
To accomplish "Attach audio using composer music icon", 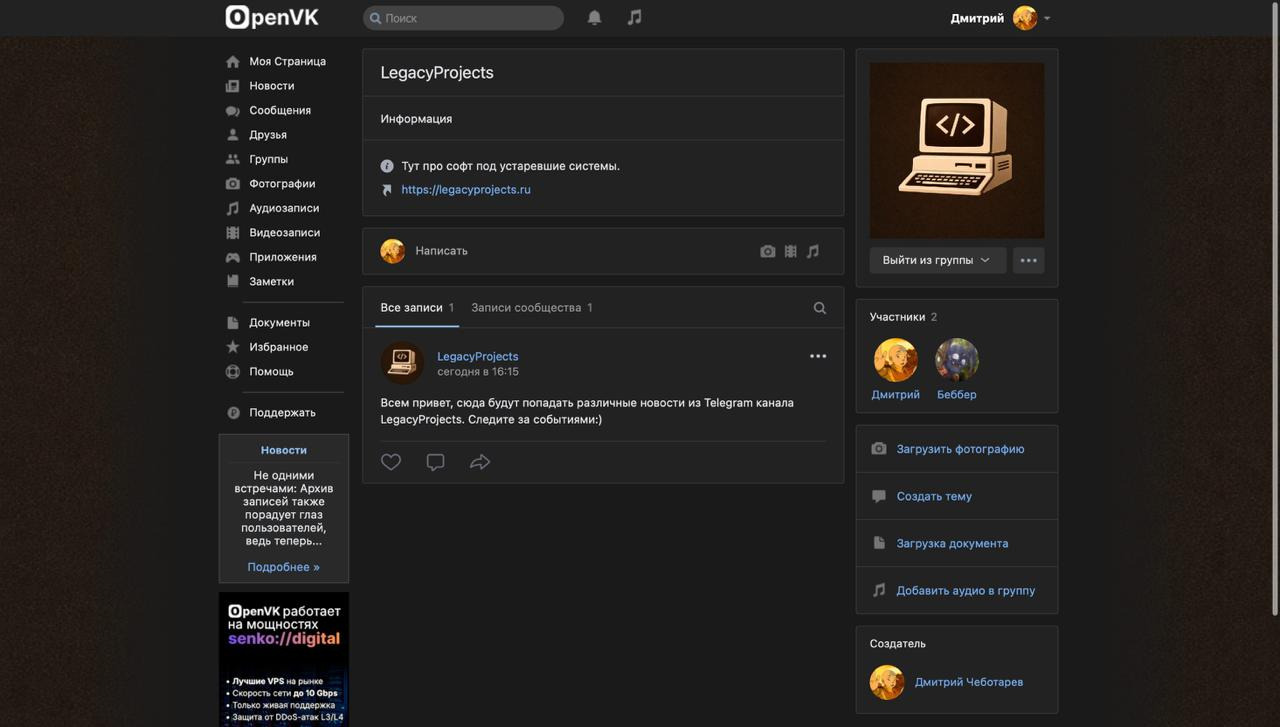I will tap(813, 252).
